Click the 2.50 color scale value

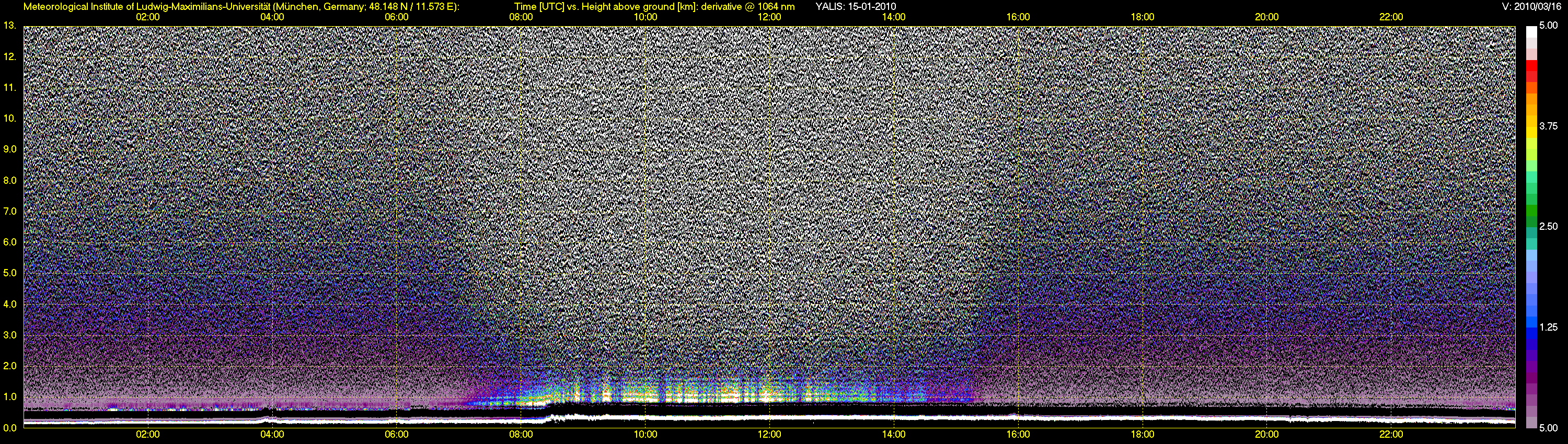pos(1548,226)
